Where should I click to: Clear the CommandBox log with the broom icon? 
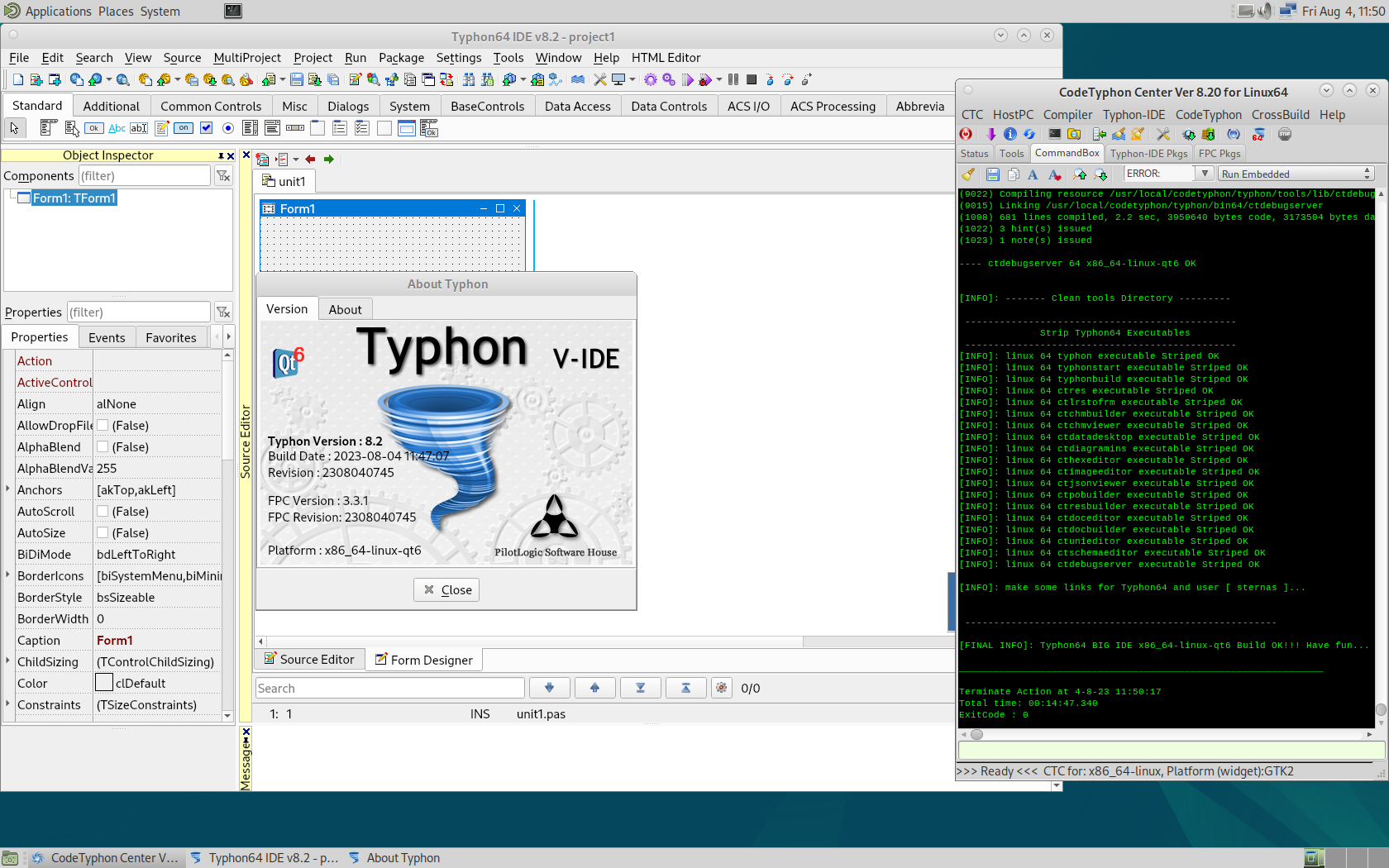968,174
